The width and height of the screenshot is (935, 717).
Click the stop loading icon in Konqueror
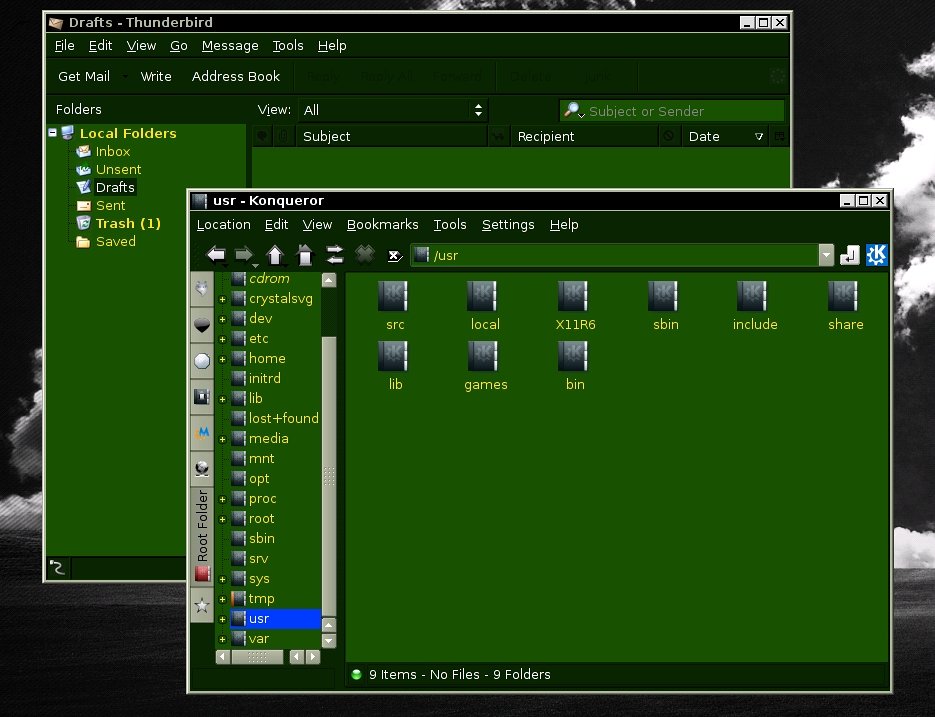(x=365, y=255)
